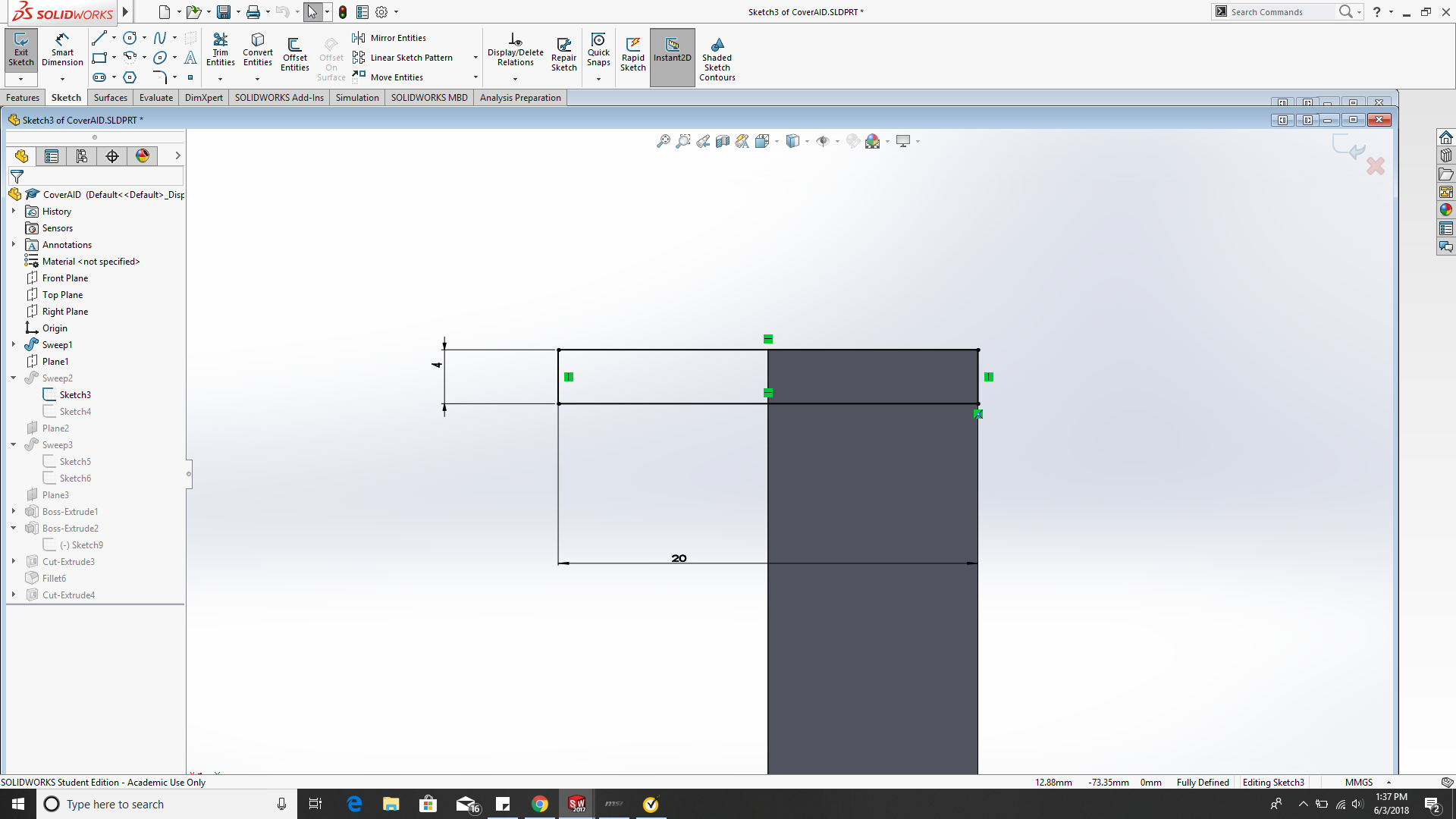This screenshot has height=819, width=1456.
Task: Click the 20 dimension value
Action: 679,558
